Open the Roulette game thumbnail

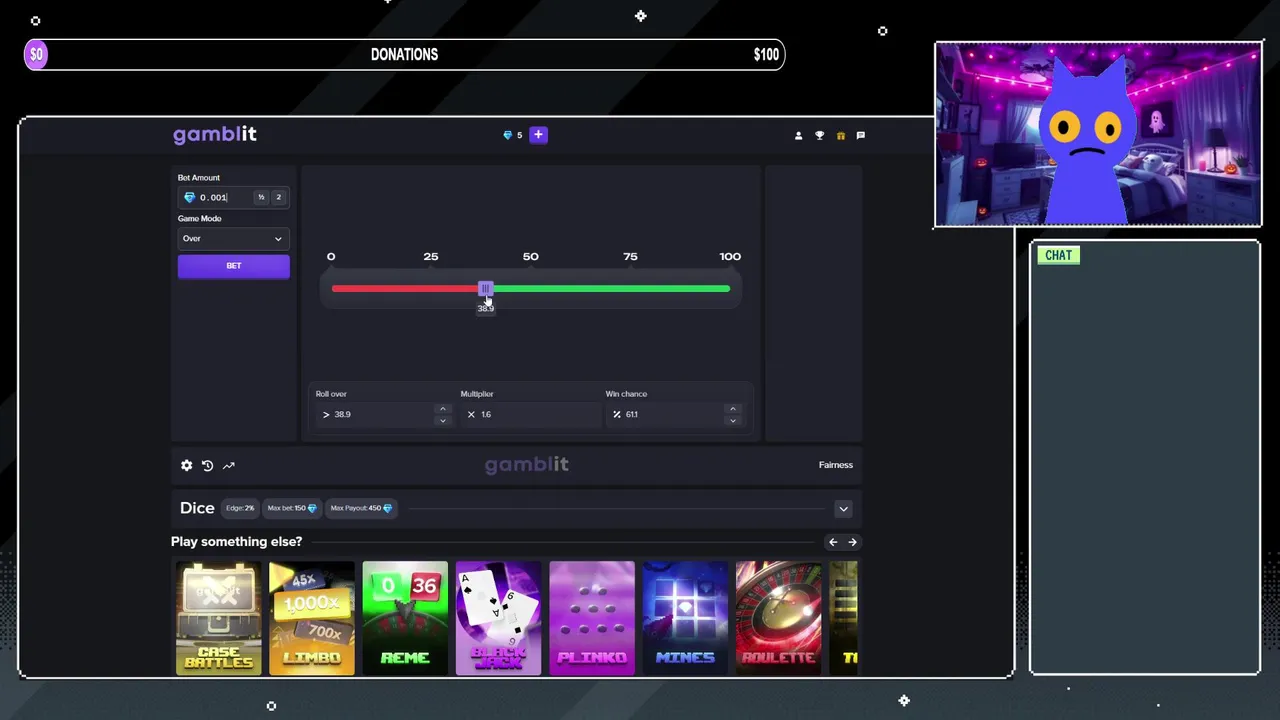tap(778, 618)
